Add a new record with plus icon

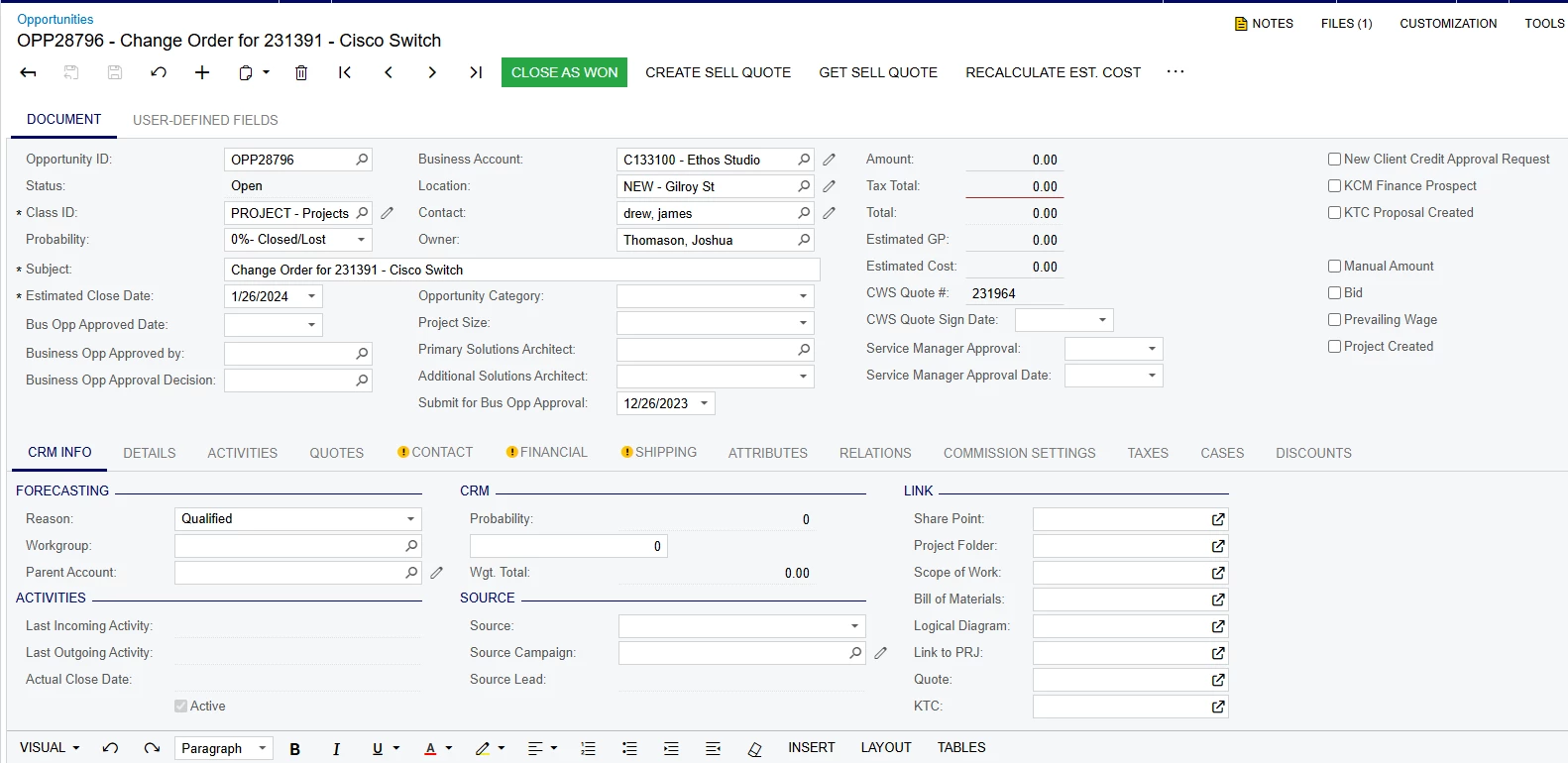202,72
